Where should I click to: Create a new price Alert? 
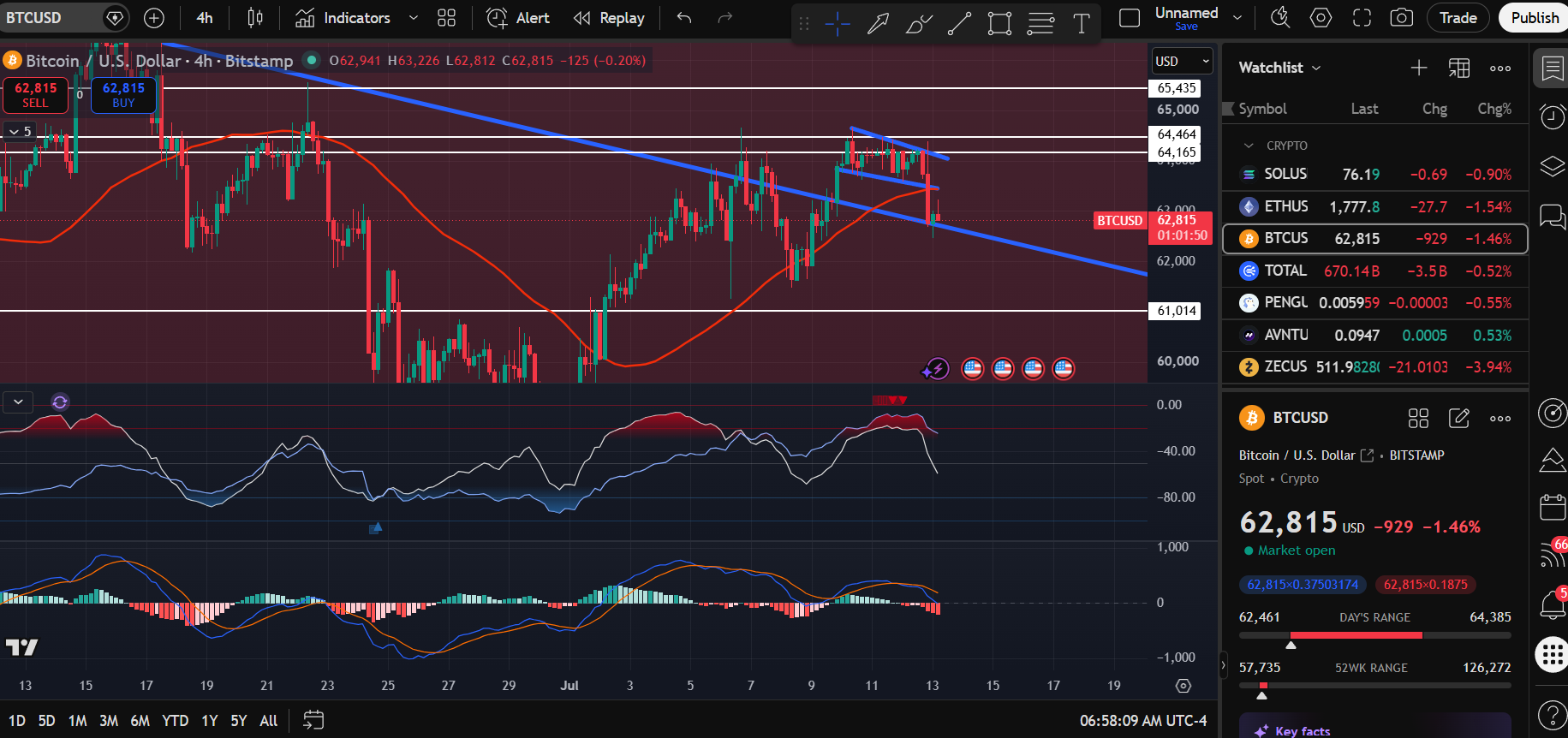518,18
